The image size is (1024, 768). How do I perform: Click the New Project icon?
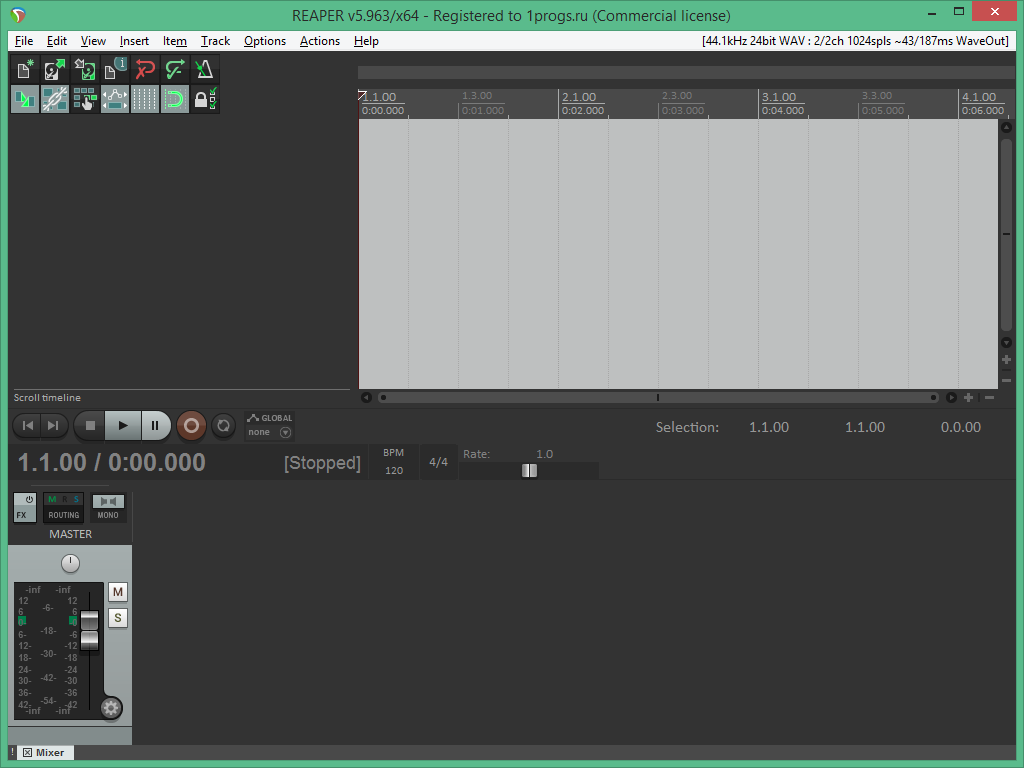coord(25,69)
